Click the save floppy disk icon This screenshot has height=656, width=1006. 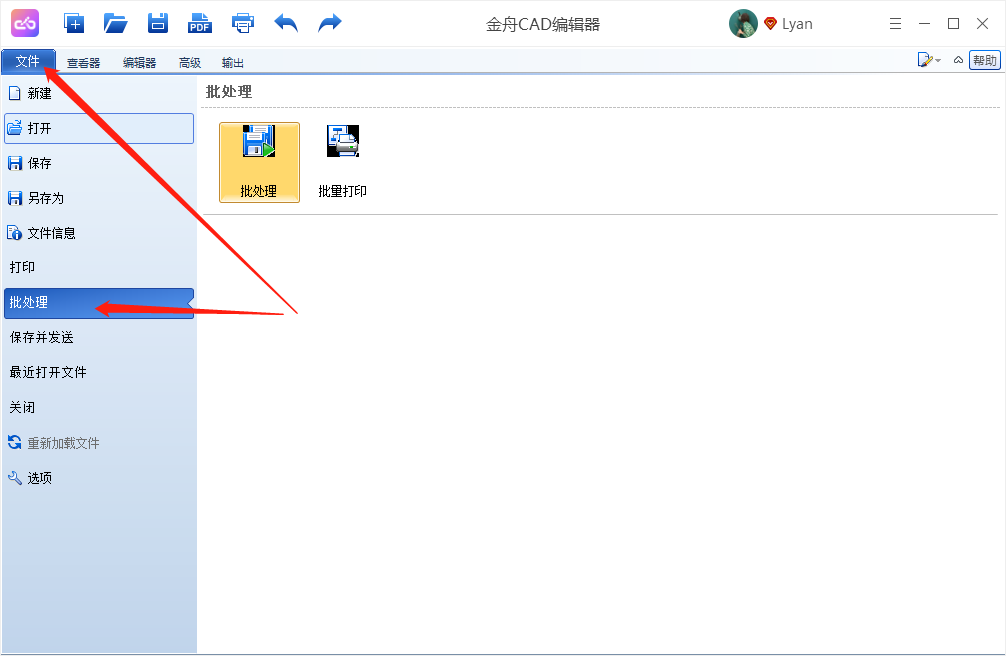coord(158,23)
